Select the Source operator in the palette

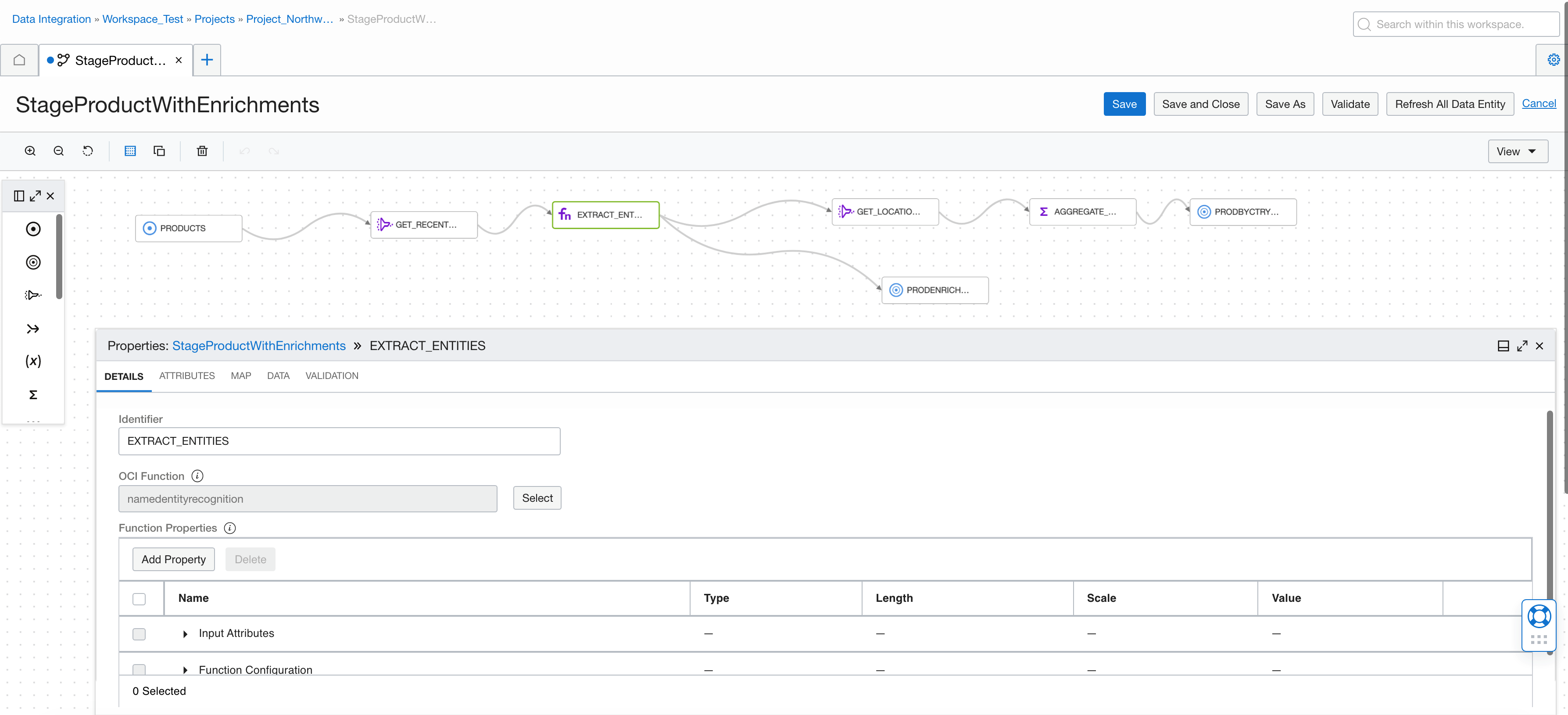[x=33, y=229]
